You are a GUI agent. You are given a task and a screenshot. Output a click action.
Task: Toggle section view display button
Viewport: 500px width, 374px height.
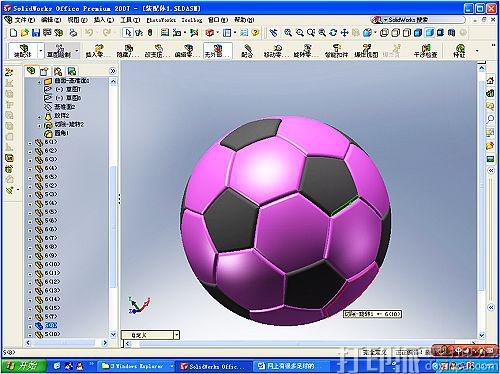(x=451, y=33)
